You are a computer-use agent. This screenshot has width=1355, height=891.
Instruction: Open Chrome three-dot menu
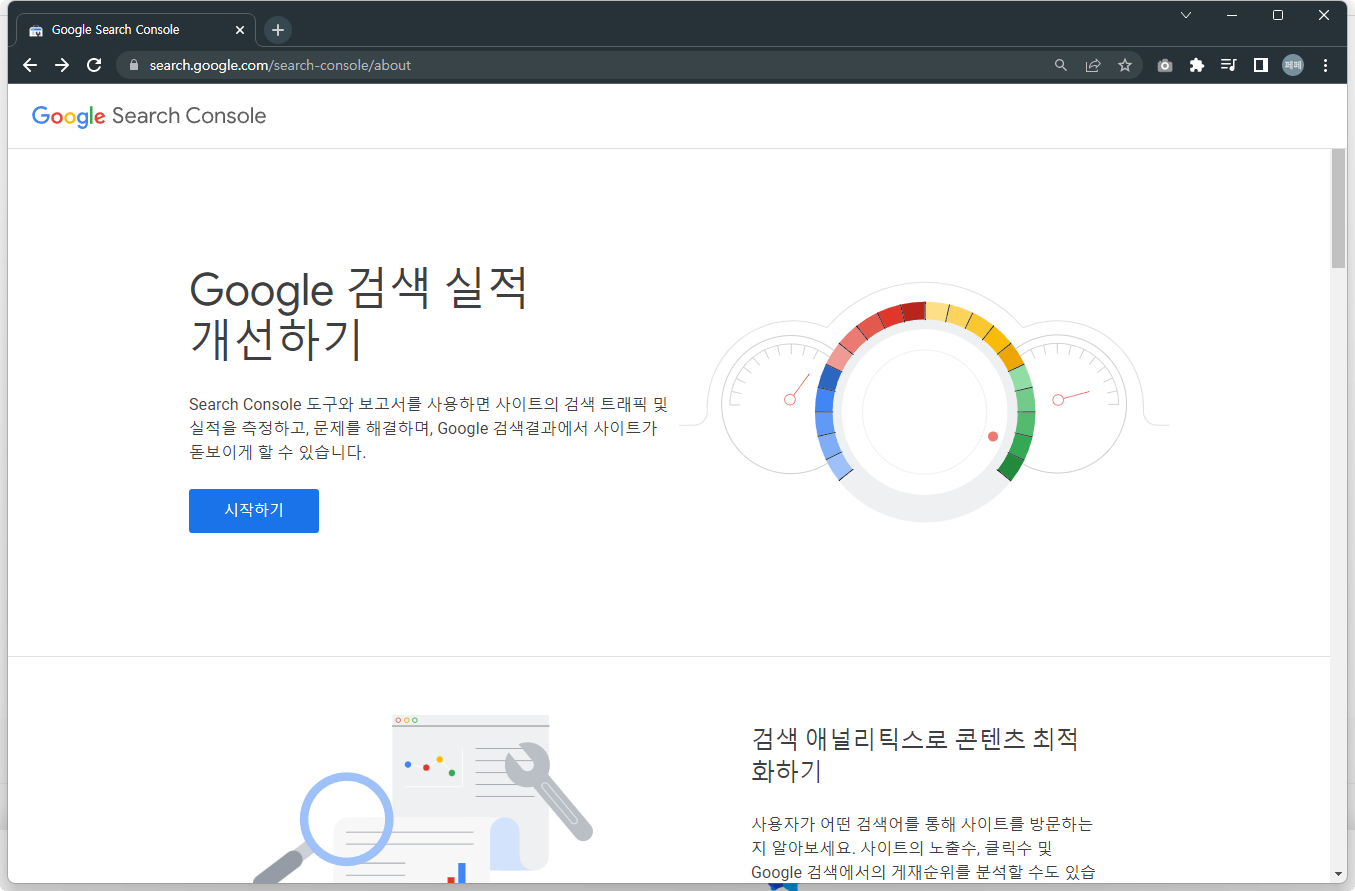click(x=1326, y=65)
